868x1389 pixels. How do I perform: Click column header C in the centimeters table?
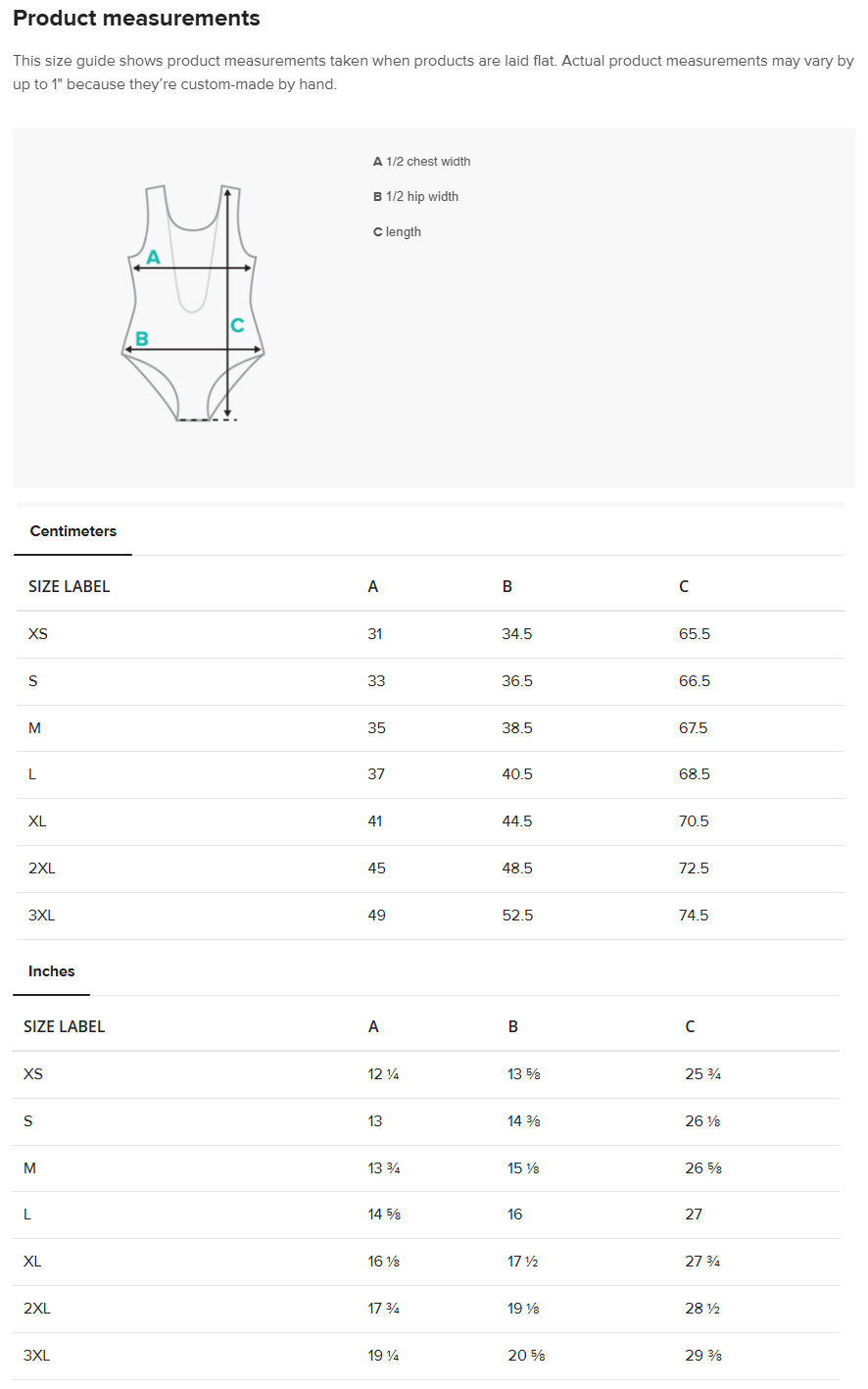point(684,586)
